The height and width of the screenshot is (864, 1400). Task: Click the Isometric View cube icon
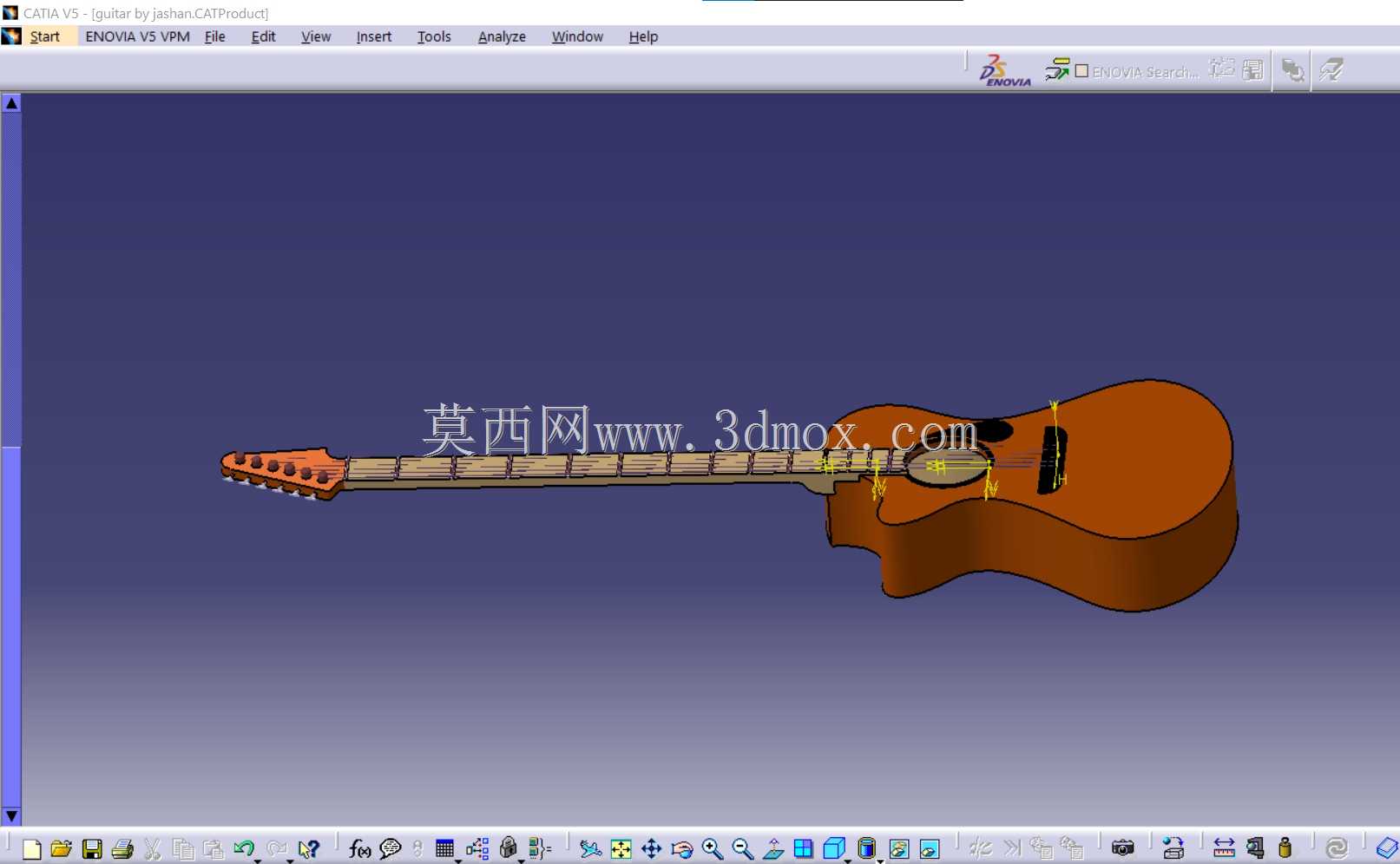tap(834, 848)
